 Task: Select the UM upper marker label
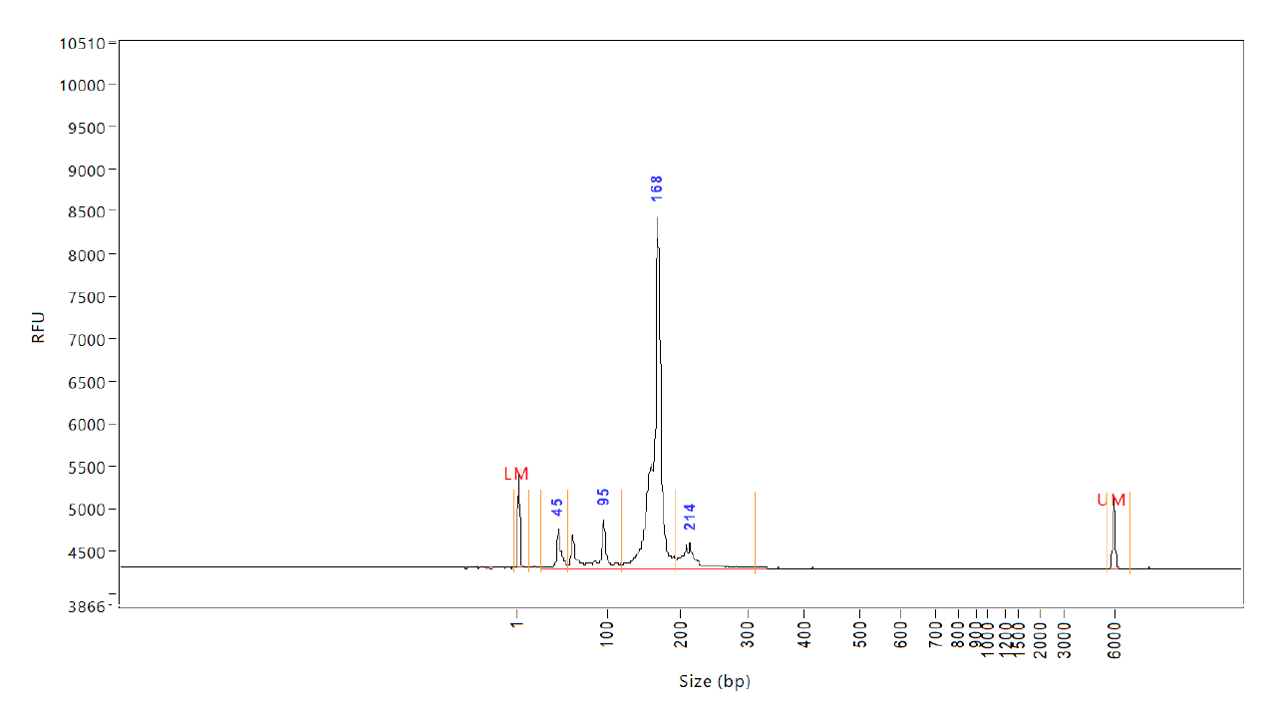pyautogui.click(x=1109, y=499)
